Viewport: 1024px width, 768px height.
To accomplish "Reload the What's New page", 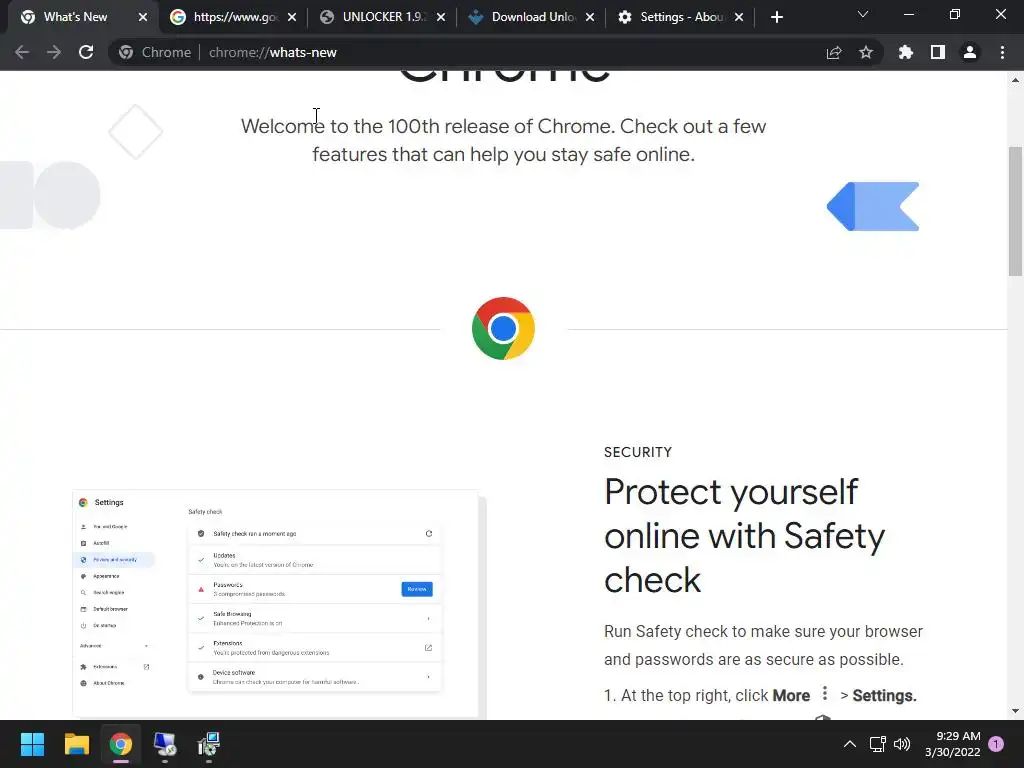I will (86, 52).
